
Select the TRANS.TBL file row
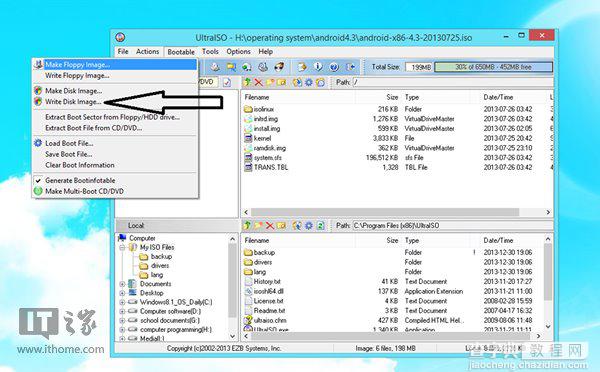[397, 167]
